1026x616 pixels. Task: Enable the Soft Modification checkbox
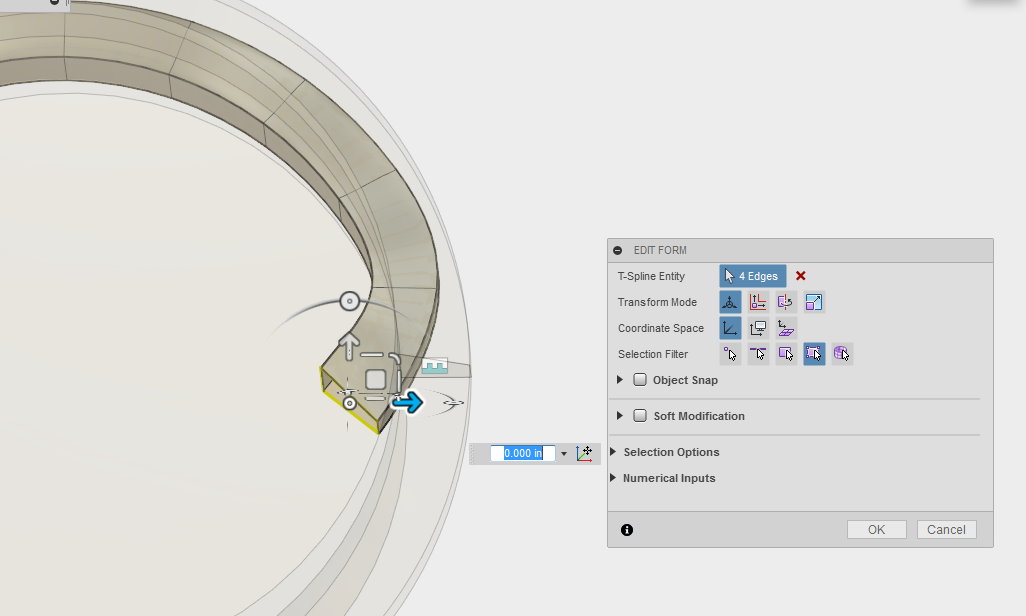[x=639, y=416]
